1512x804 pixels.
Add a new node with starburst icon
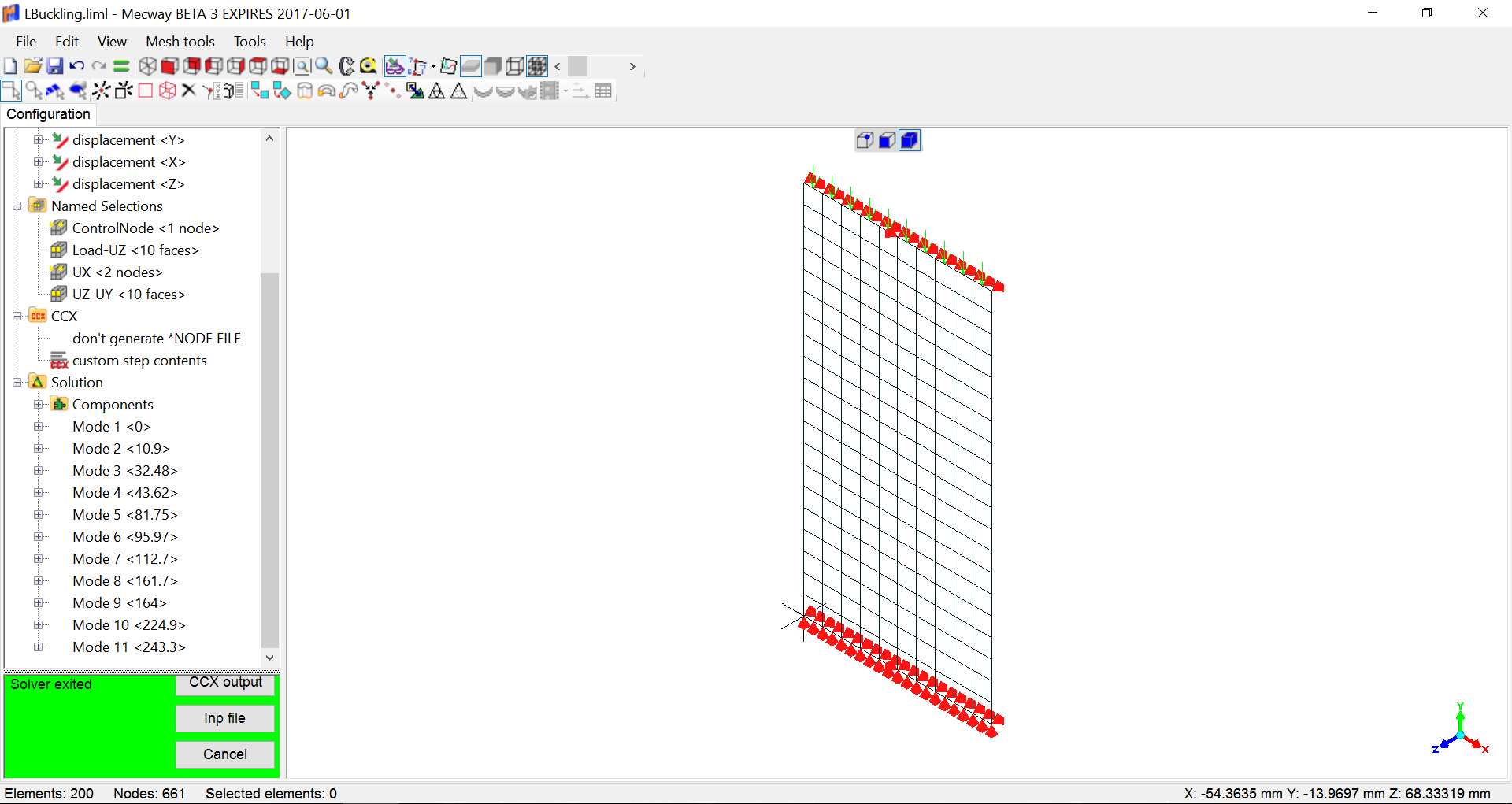click(101, 91)
